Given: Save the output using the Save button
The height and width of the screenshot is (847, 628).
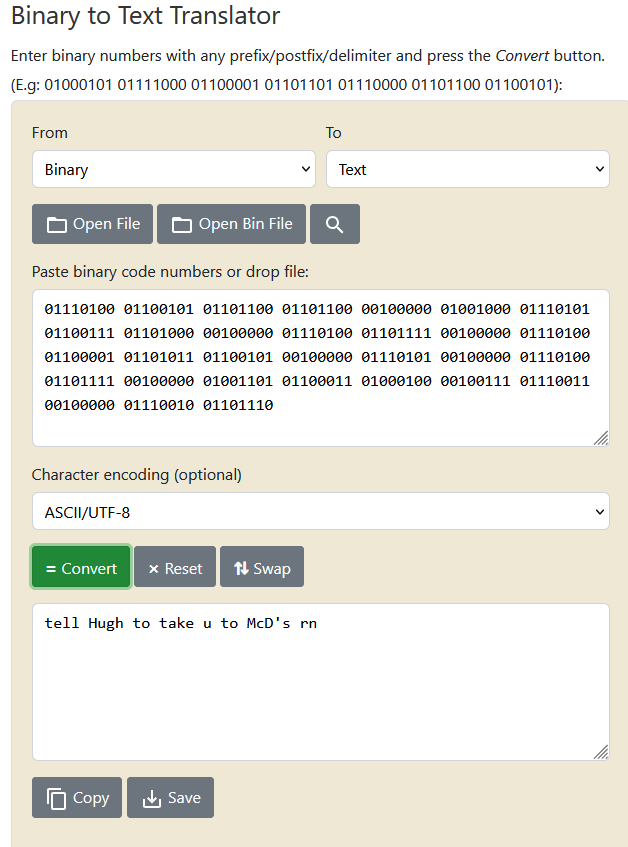Looking at the screenshot, I should click(171, 798).
